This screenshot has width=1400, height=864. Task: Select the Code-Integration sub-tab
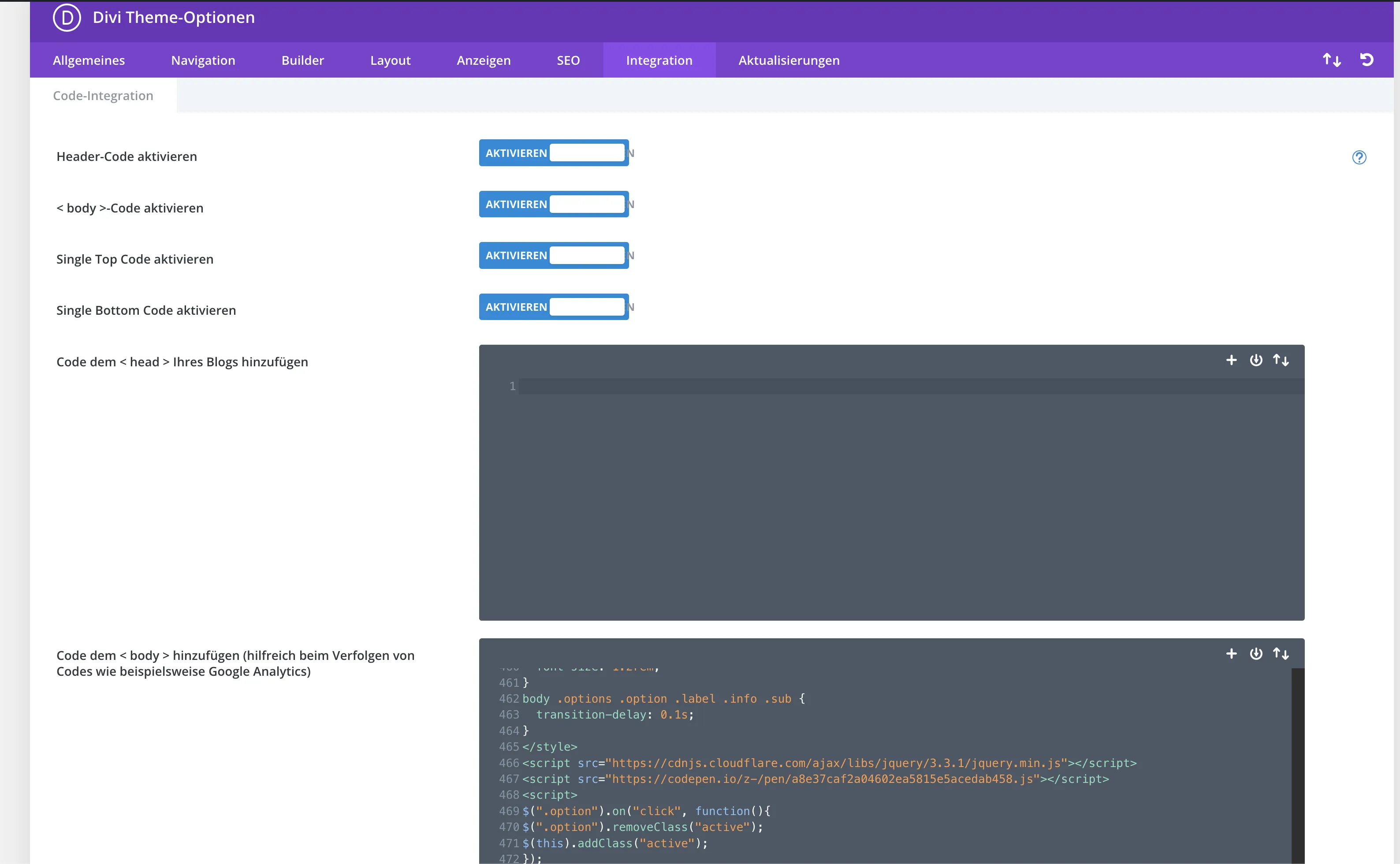[103, 95]
